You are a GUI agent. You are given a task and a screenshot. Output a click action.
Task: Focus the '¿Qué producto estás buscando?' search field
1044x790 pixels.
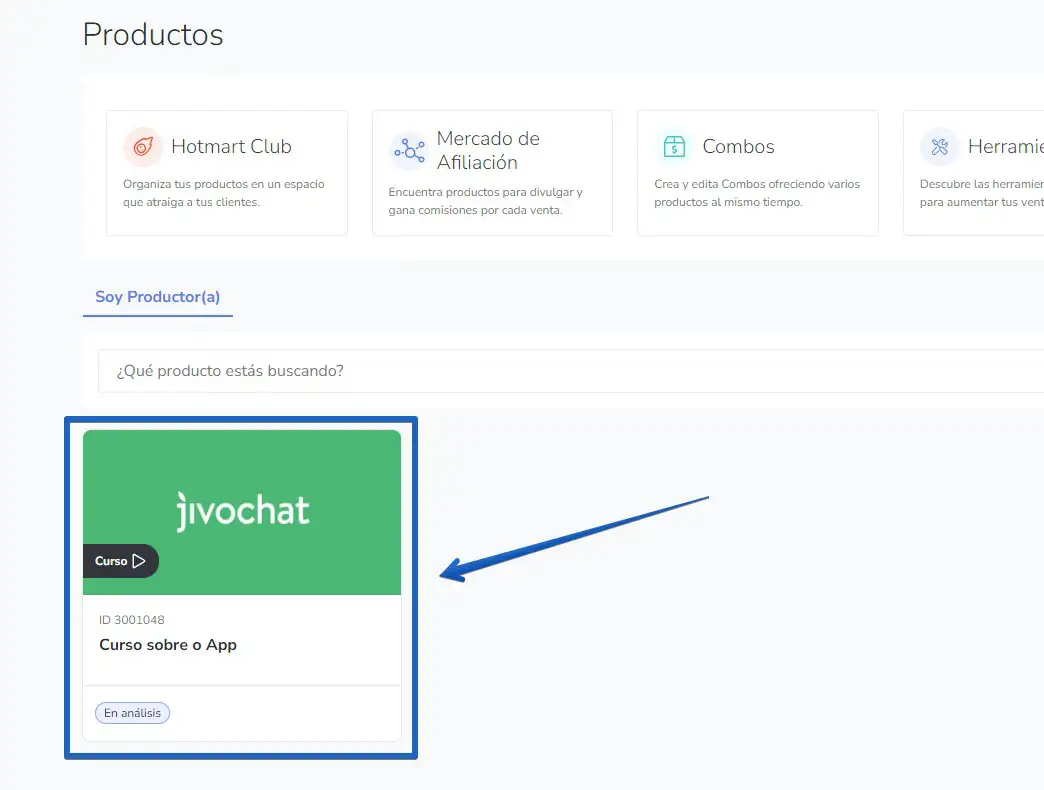tap(570, 371)
